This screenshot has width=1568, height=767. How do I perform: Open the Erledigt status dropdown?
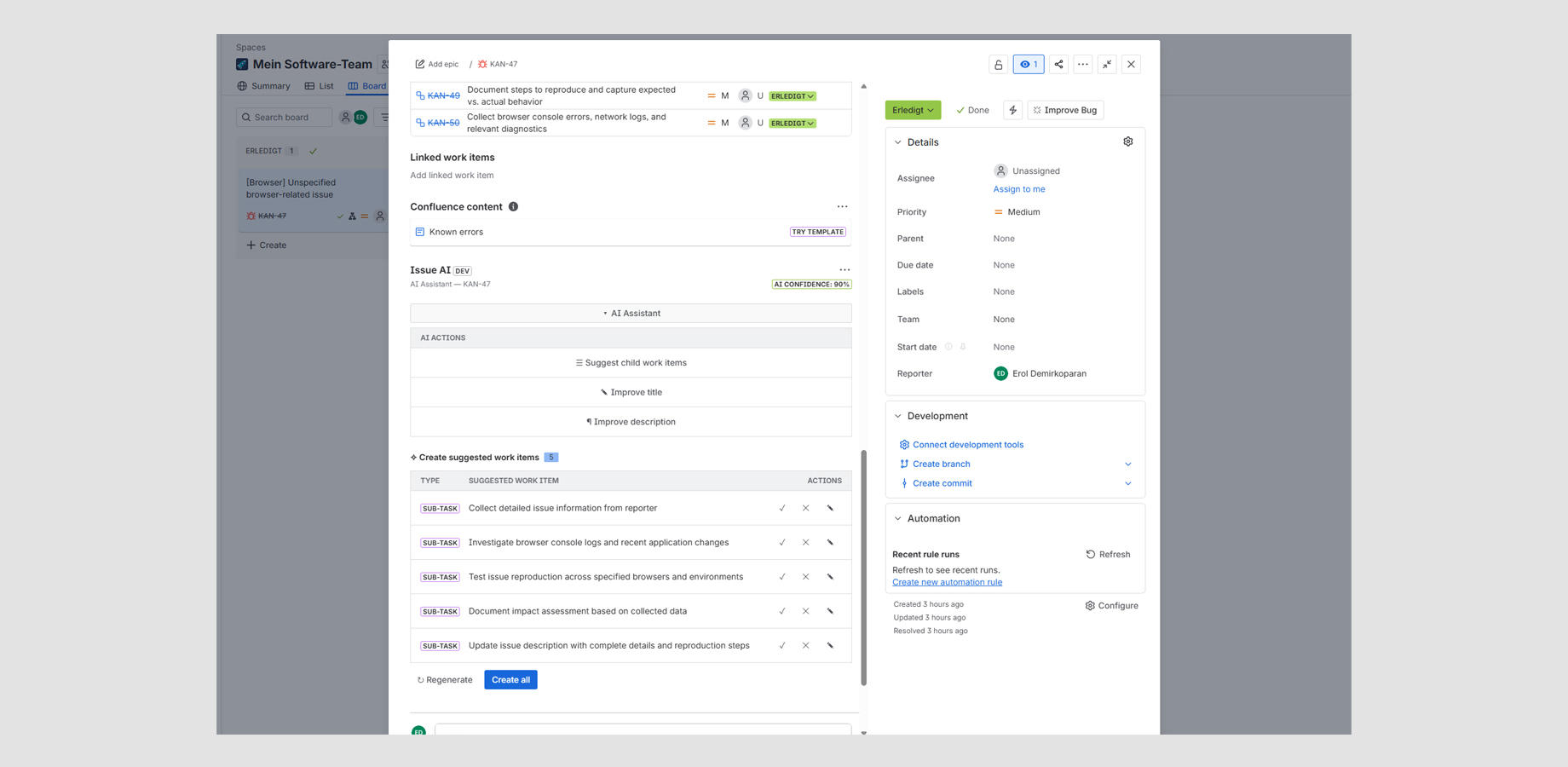[x=913, y=110]
